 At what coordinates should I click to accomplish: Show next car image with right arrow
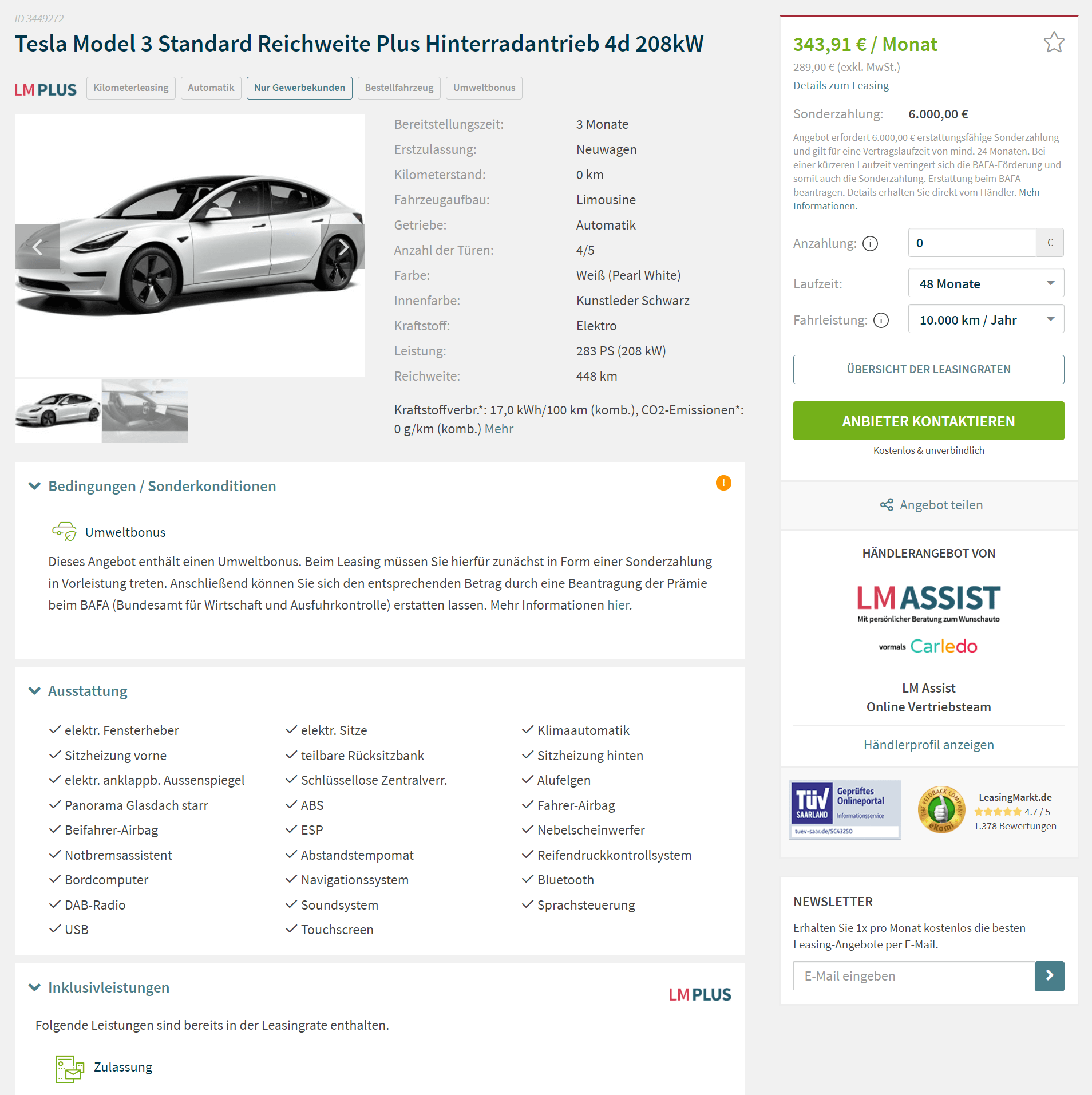click(343, 247)
